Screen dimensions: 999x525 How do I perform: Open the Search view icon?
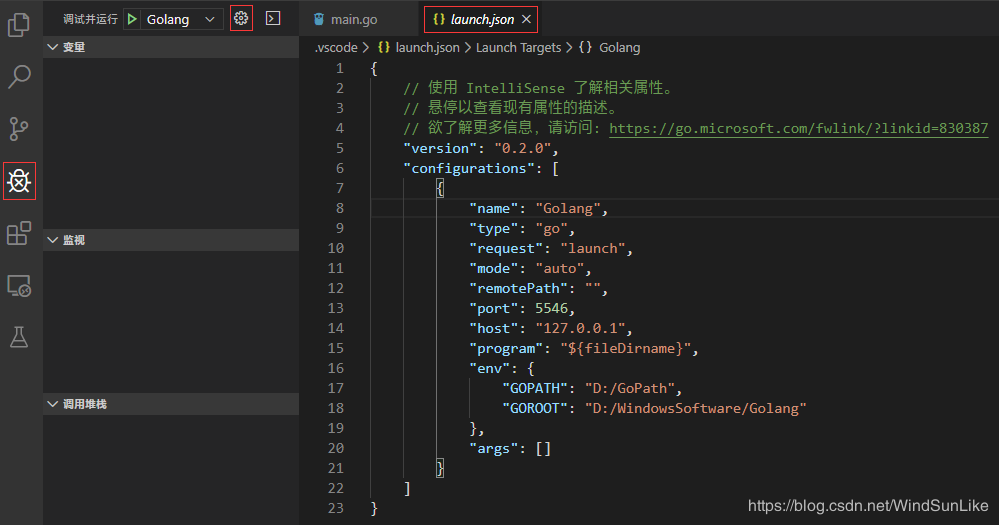coord(19,76)
